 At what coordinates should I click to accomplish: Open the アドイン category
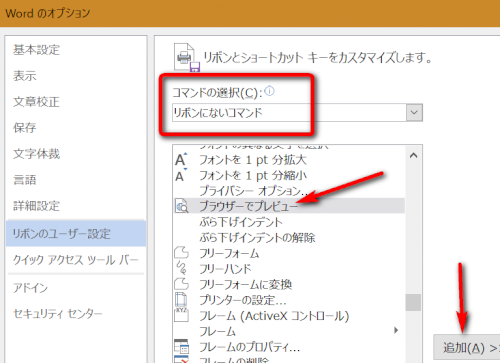(x=30, y=287)
